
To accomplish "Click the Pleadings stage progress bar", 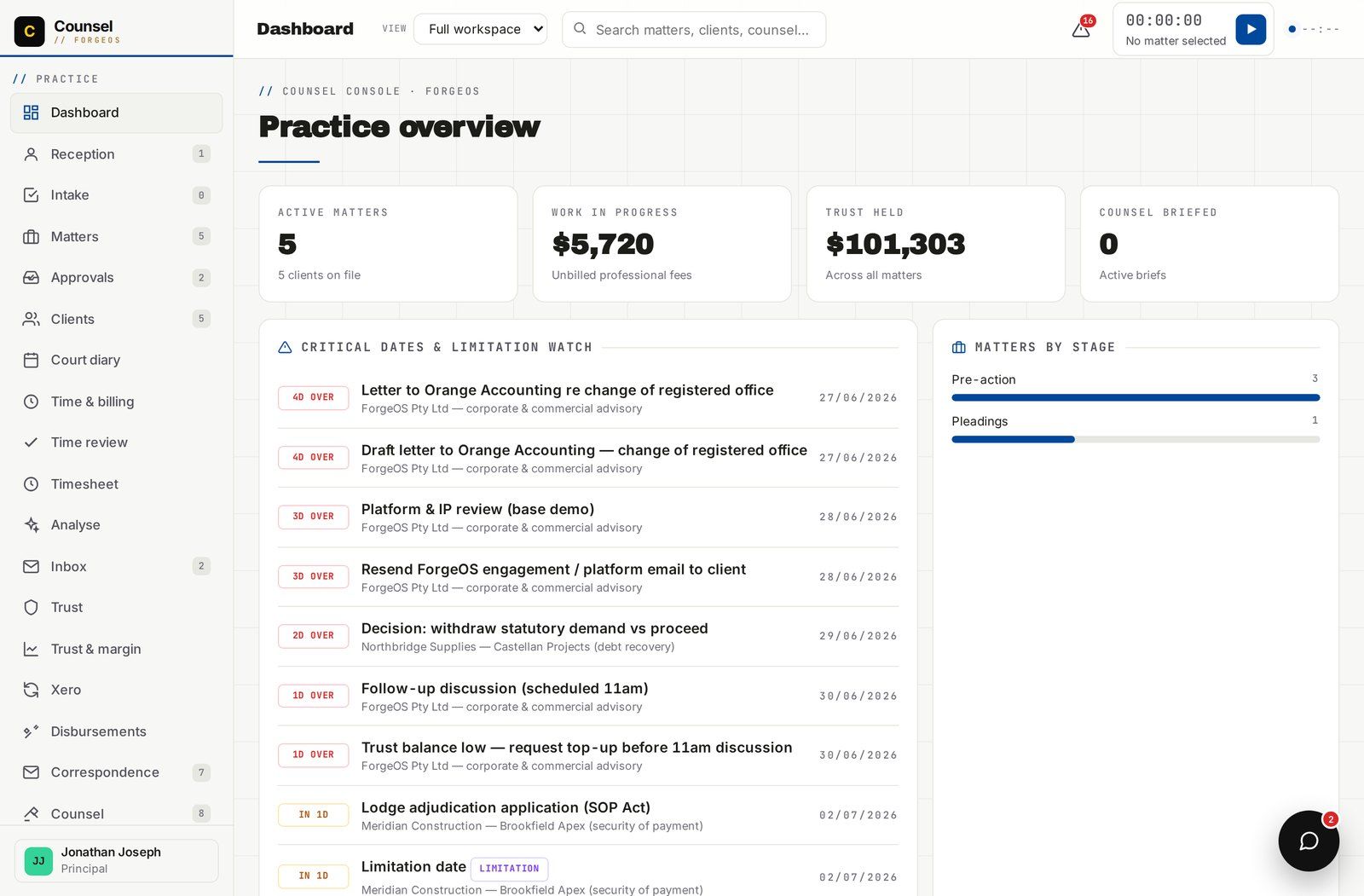I will pyautogui.click(x=1136, y=440).
